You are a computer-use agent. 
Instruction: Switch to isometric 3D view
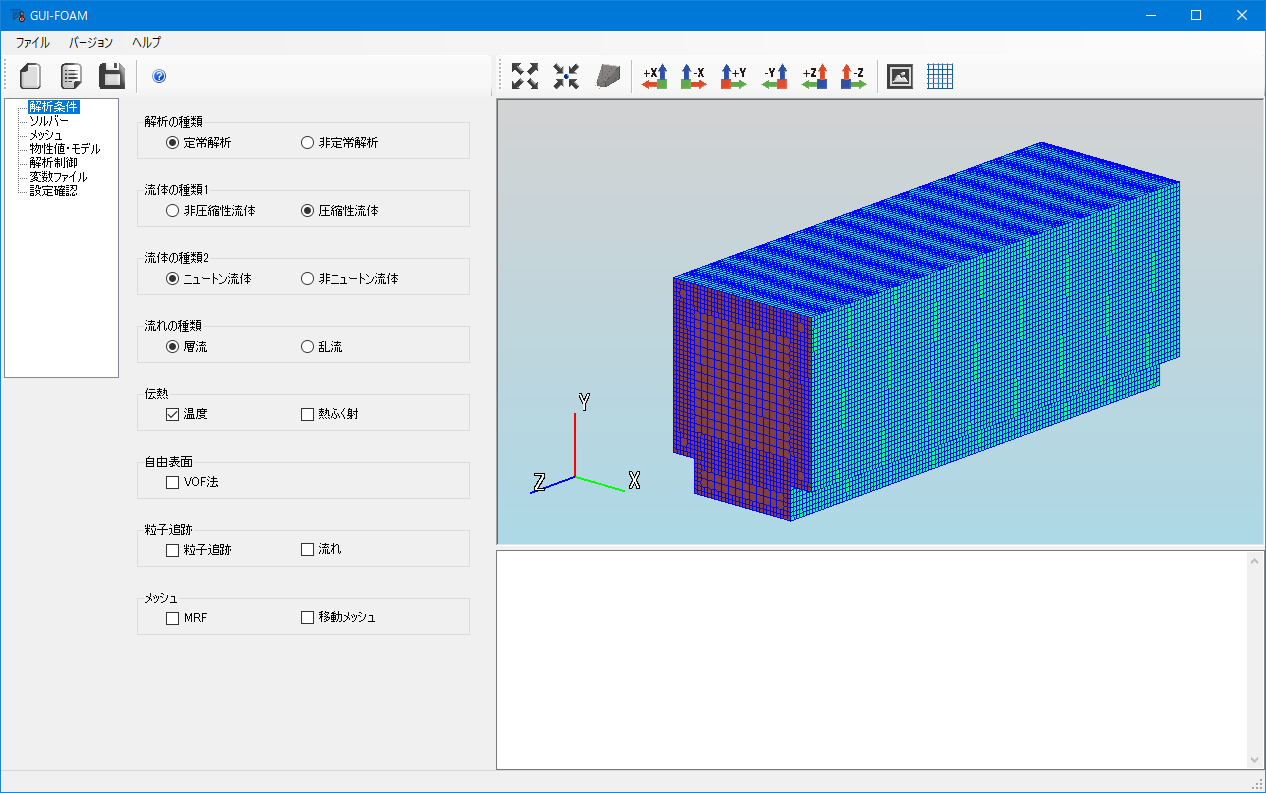(x=607, y=76)
